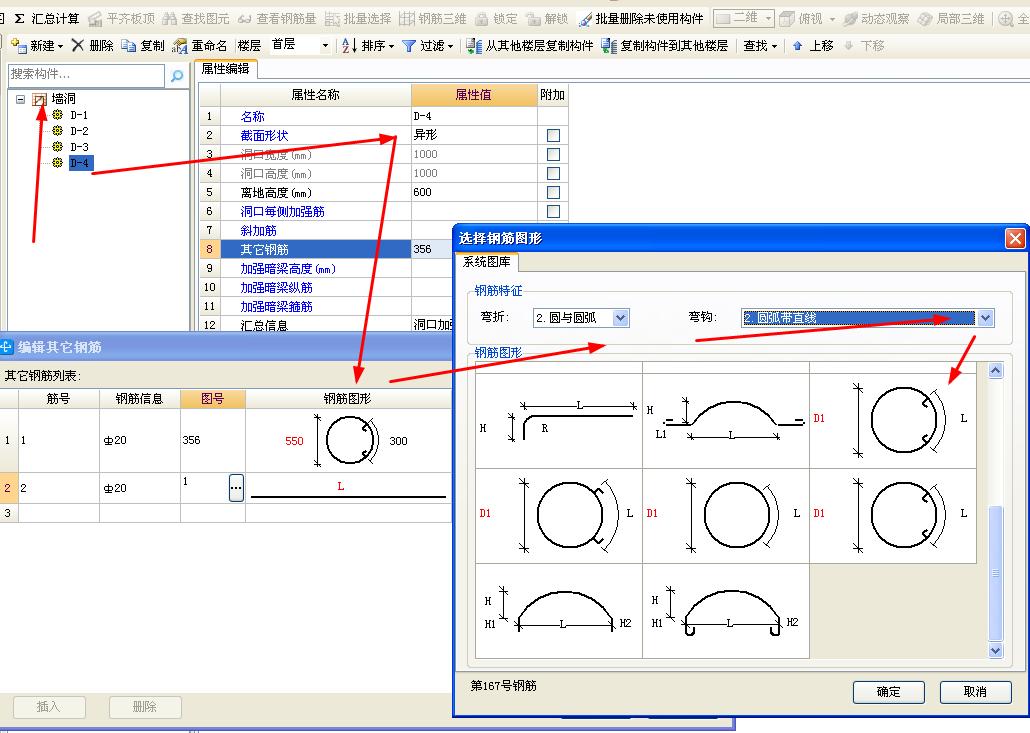Open the 弯钩 dropdown arrow
The width and height of the screenshot is (1030, 733).
[985, 318]
